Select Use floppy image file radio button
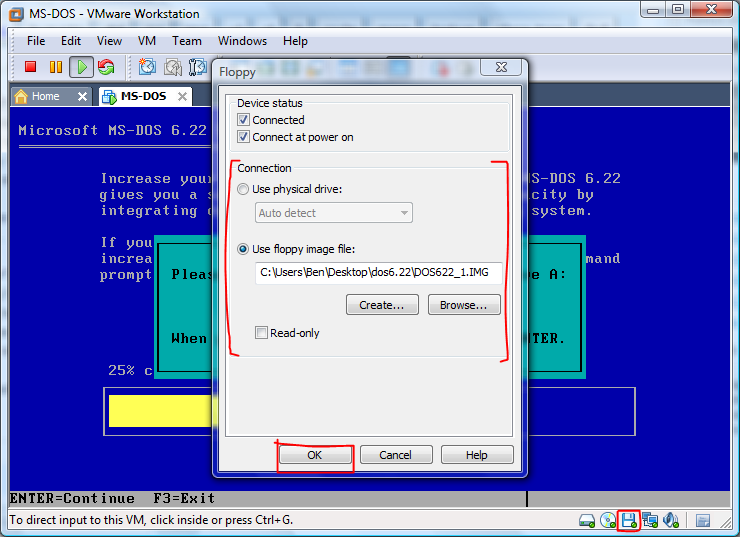740x537 pixels. tap(243, 249)
